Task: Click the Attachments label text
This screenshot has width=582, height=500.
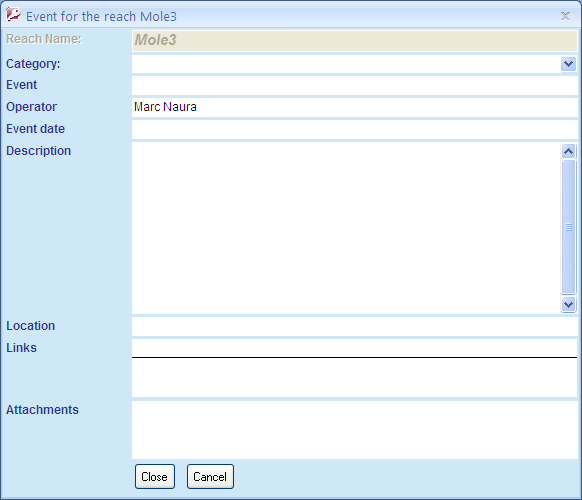Action: (42, 410)
